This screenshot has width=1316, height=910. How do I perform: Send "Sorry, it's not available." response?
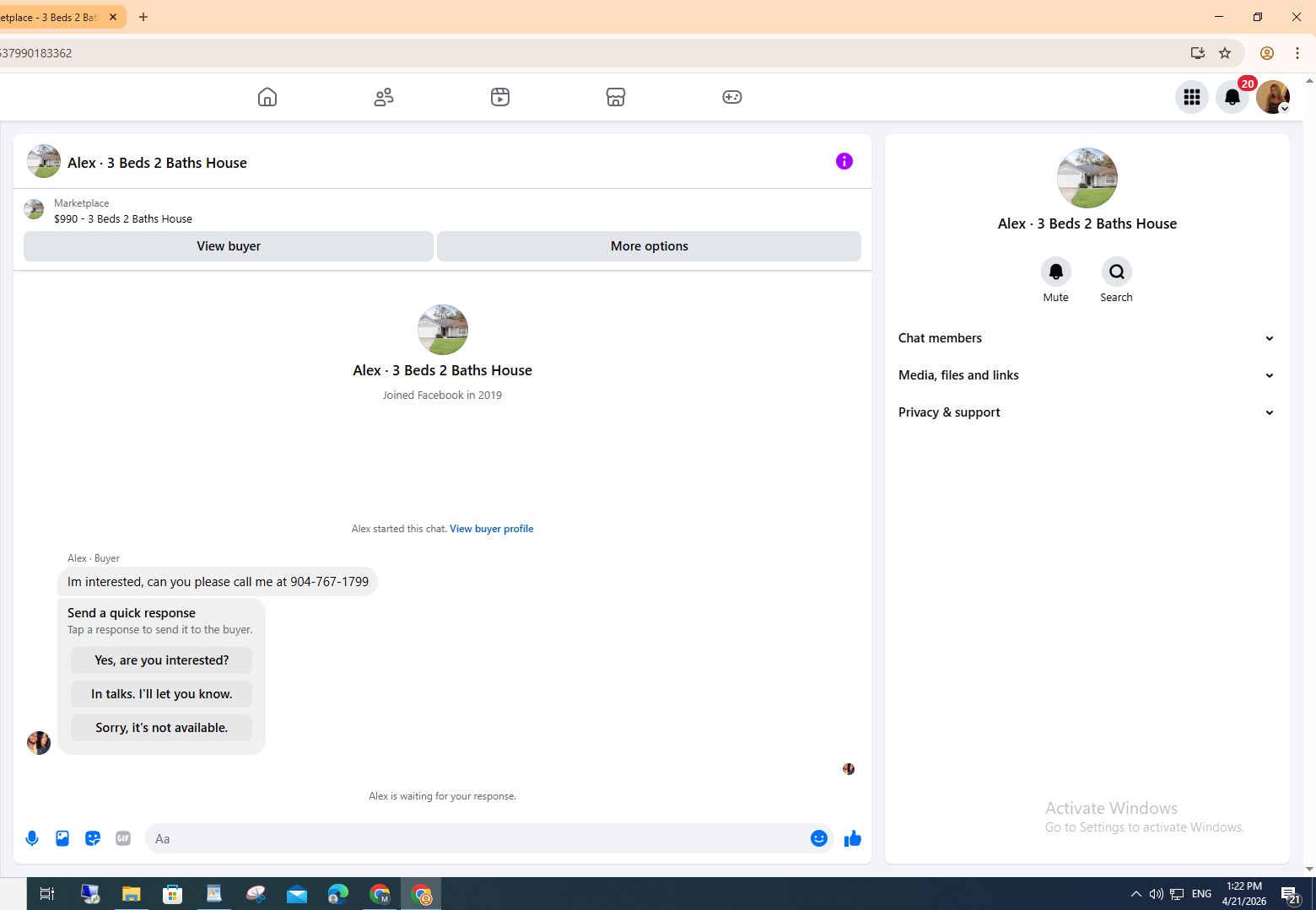pyautogui.click(x=161, y=728)
